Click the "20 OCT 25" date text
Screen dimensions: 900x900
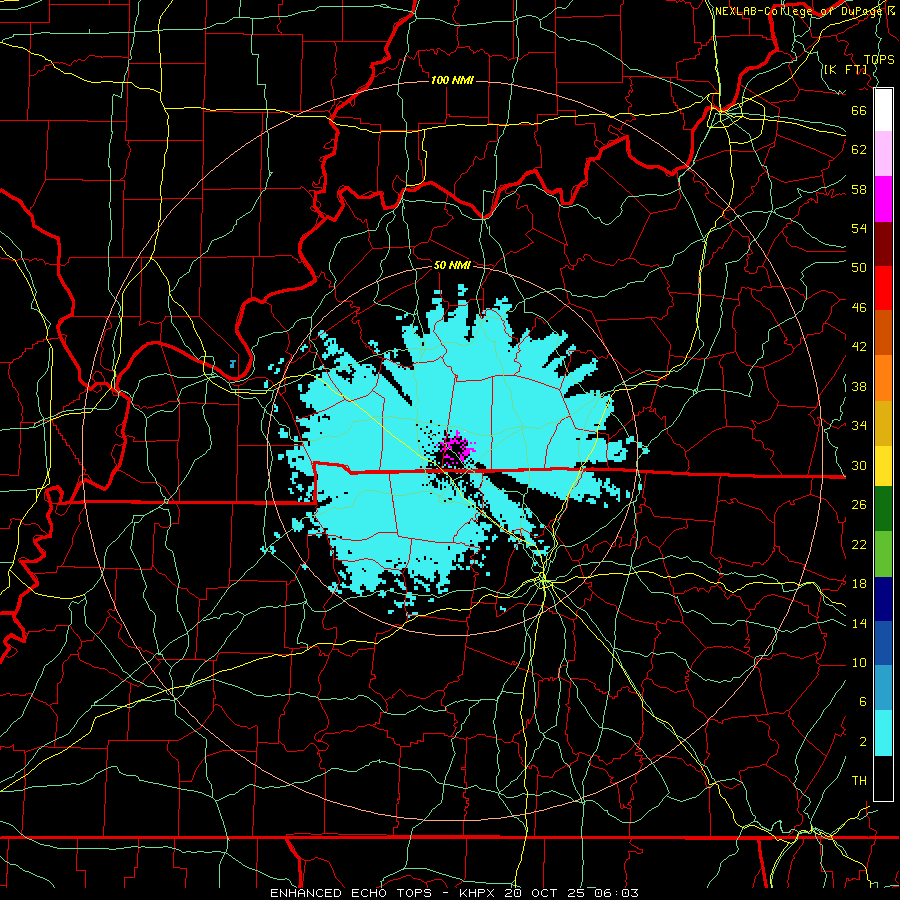548,893
